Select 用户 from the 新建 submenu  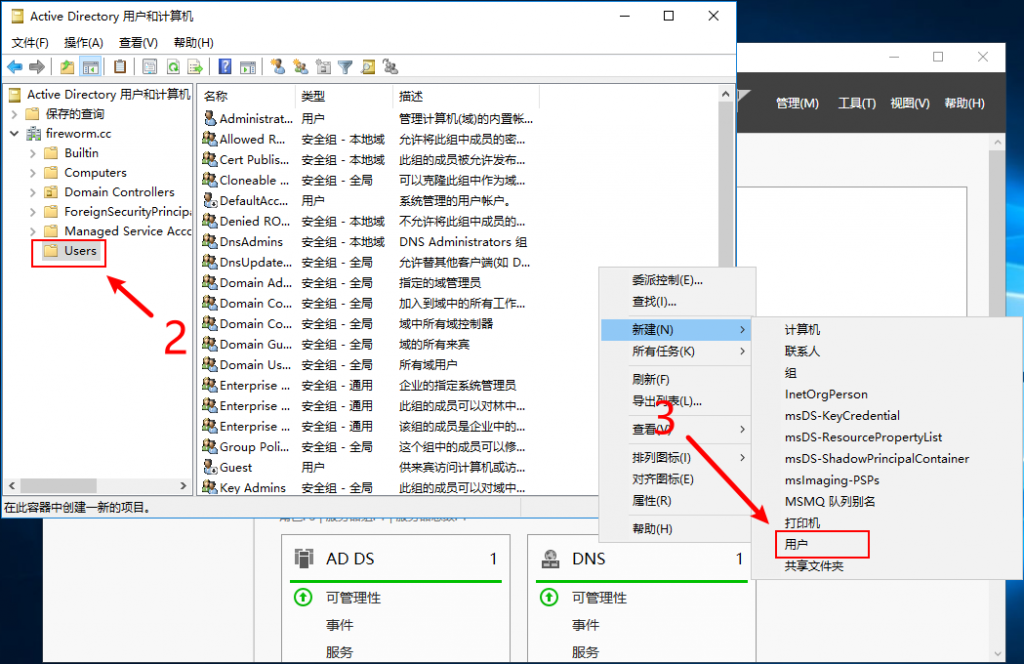[x=796, y=545]
